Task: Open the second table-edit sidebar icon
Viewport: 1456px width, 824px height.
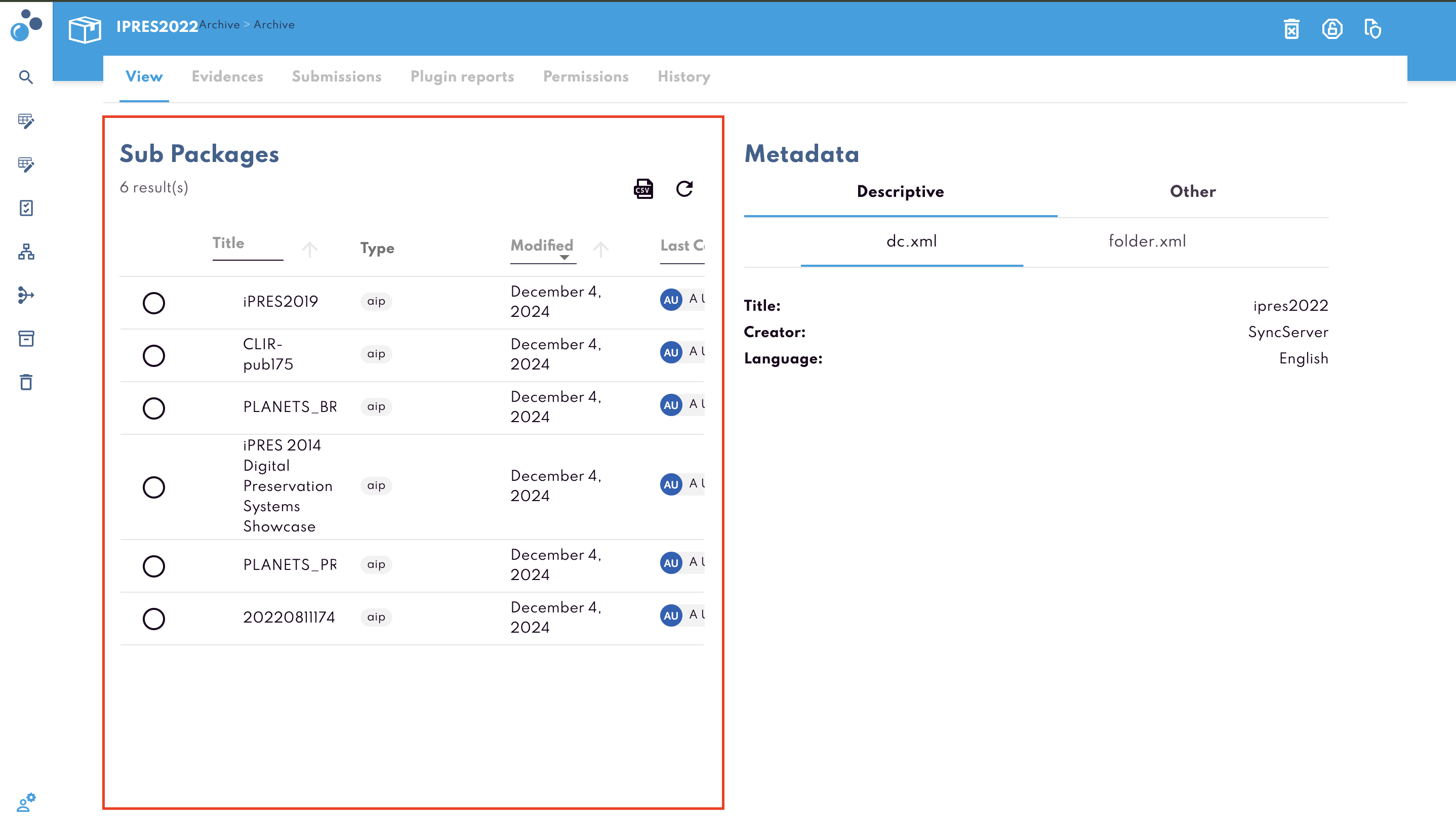Action: tap(26, 164)
